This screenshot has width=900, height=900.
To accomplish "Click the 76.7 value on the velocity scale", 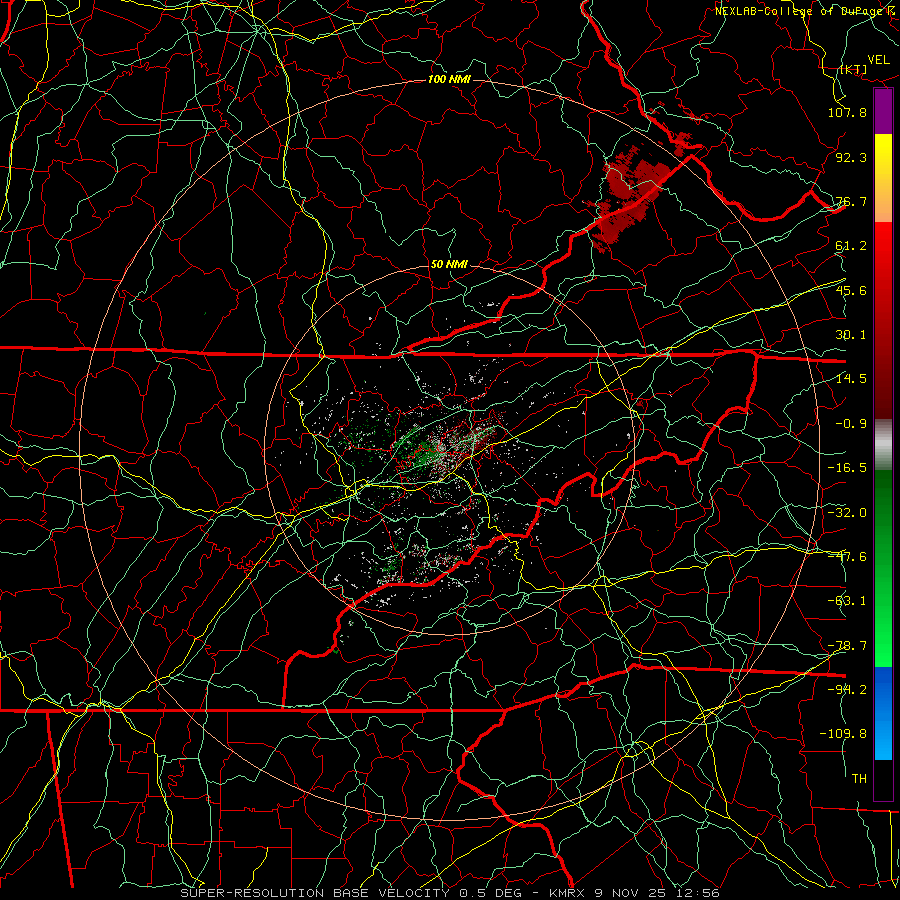I will [x=851, y=201].
